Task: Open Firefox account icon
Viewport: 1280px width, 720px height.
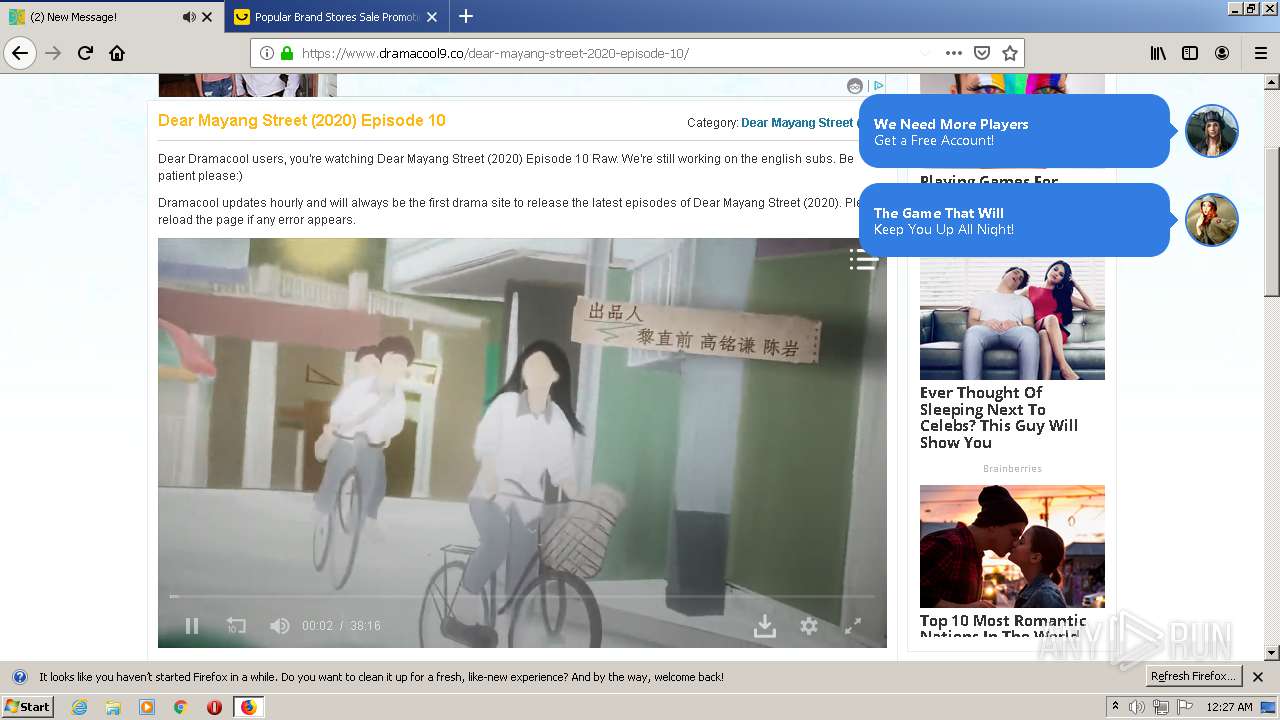Action: pos(1222,53)
